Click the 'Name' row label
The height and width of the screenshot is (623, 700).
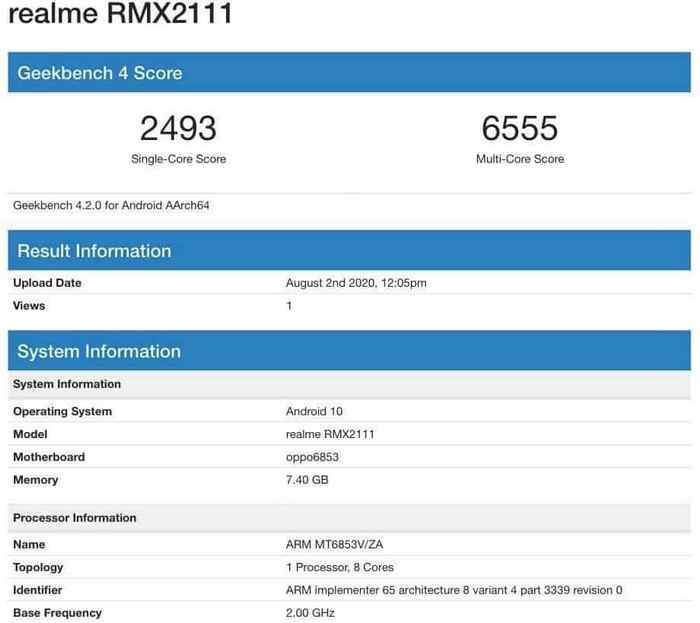(x=29, y=544)
